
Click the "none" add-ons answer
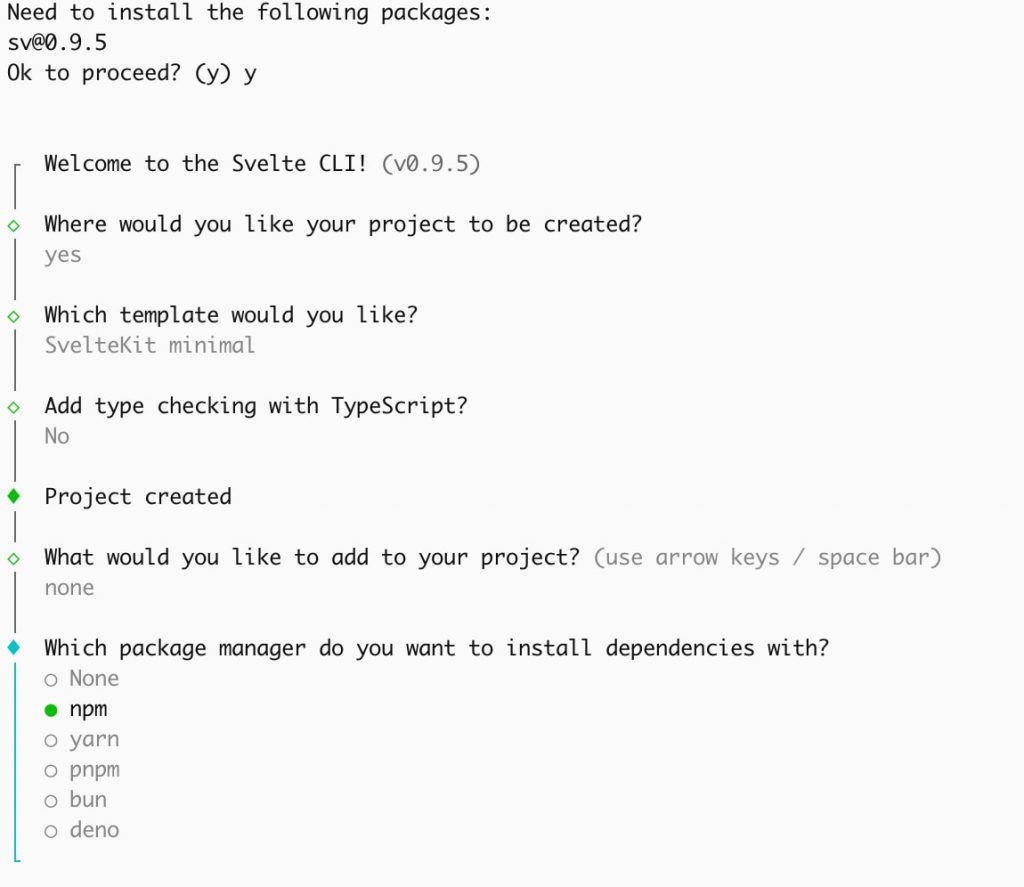coord(69,588)
